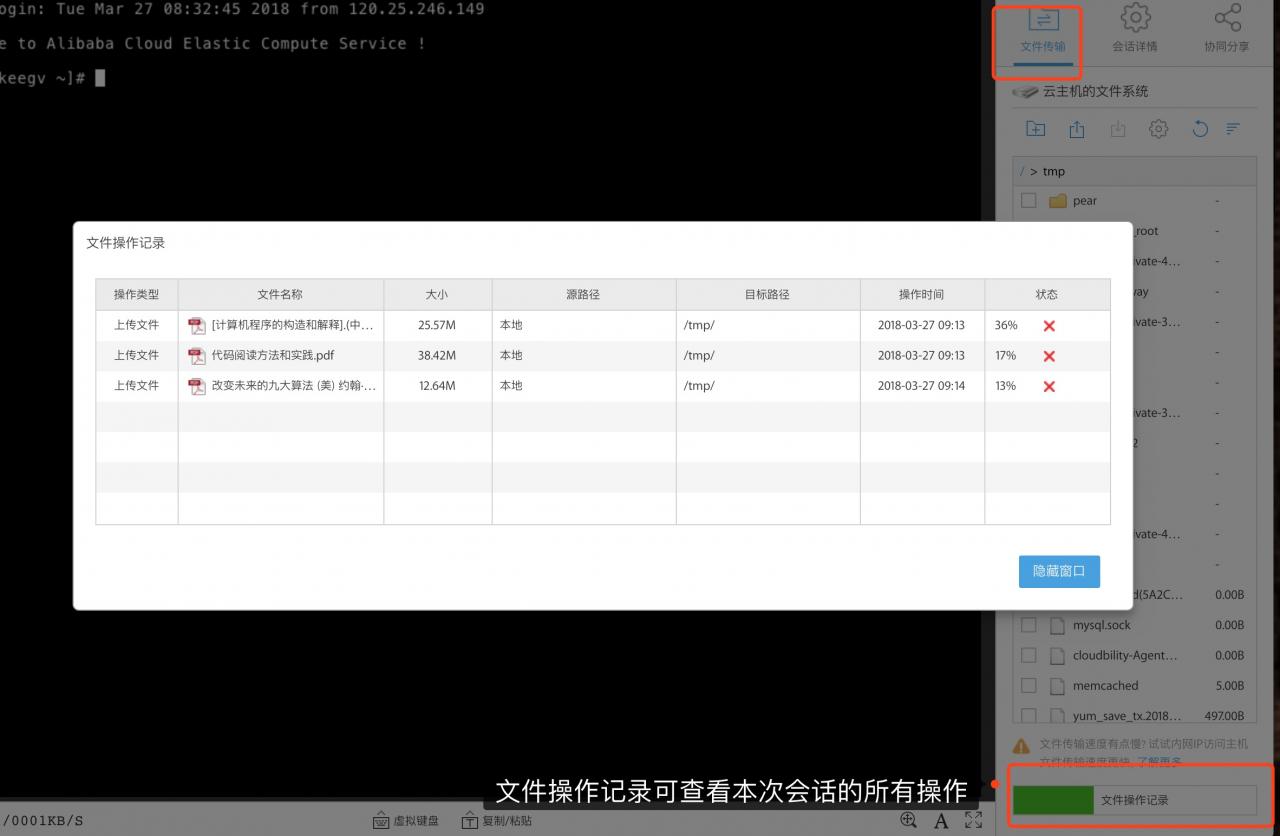Tick the checkbox beside cloudbility-Agent file
This screenshot has height=836, width=1280.
coord(1028,656)
